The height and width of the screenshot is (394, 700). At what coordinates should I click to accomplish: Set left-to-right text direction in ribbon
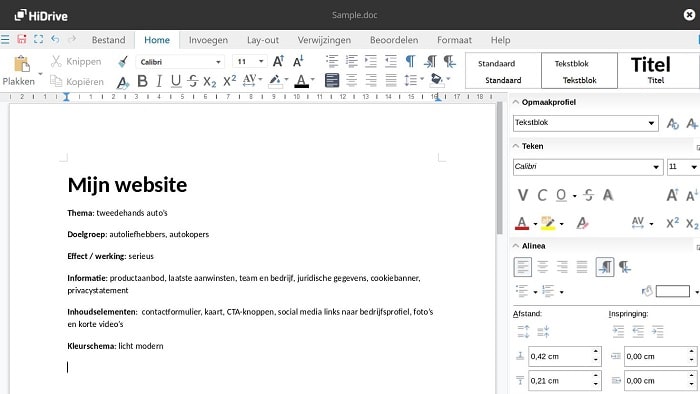click(x=430, y=61)
